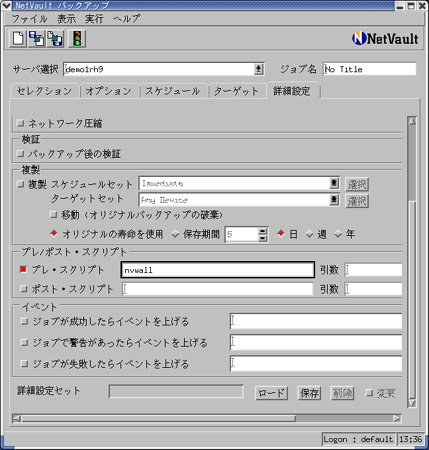Enable the ネットワーク圧縮 checkbox
The height and width of the screenshot is (450, 429).
[x=21, y=123]
